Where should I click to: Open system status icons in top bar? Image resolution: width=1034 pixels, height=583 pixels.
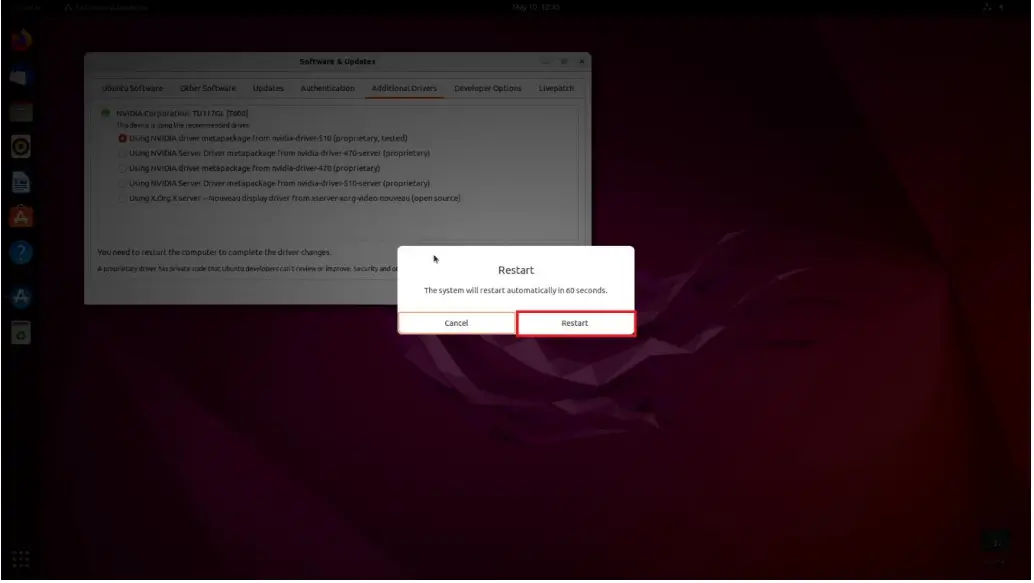point(994,7)
